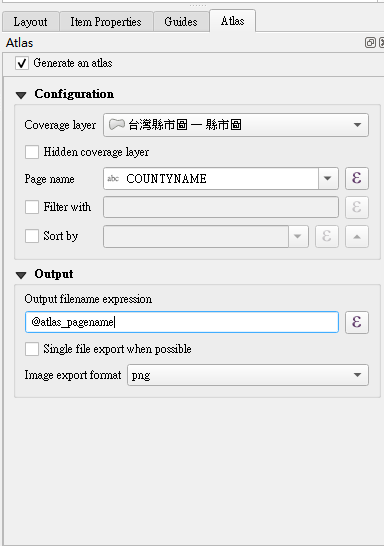Screen dimensions: 384x546
Task: Switch to the Layout tab
Action: click(30, 22)
